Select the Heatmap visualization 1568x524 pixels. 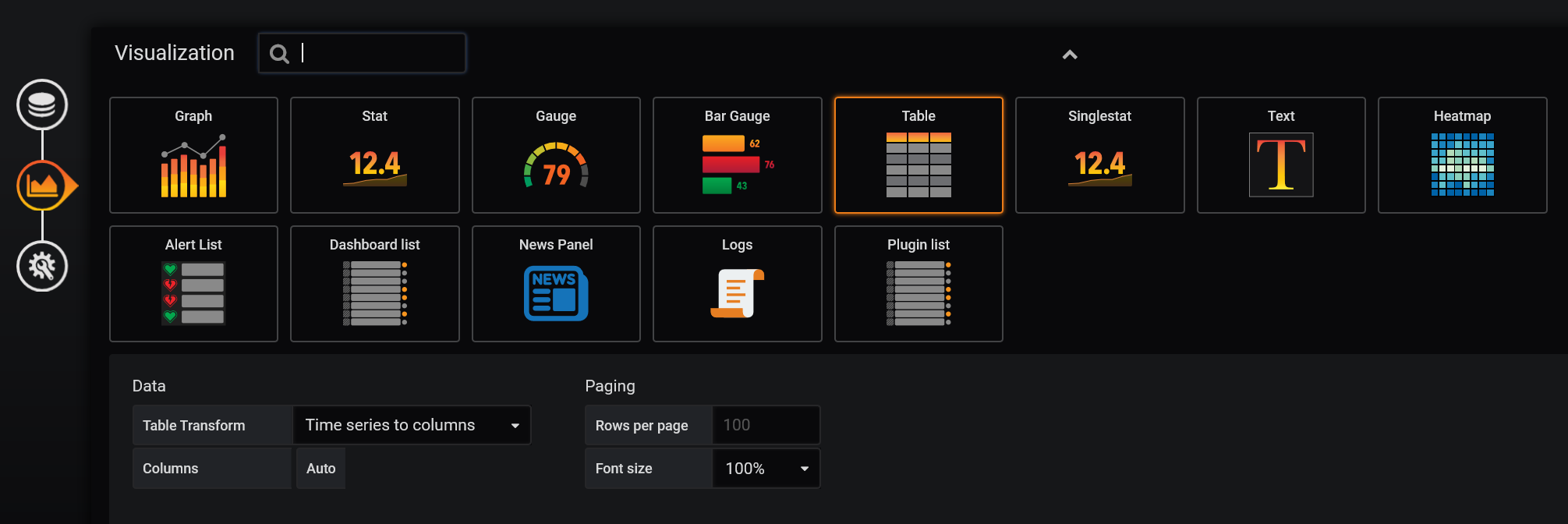(1463, 155)
